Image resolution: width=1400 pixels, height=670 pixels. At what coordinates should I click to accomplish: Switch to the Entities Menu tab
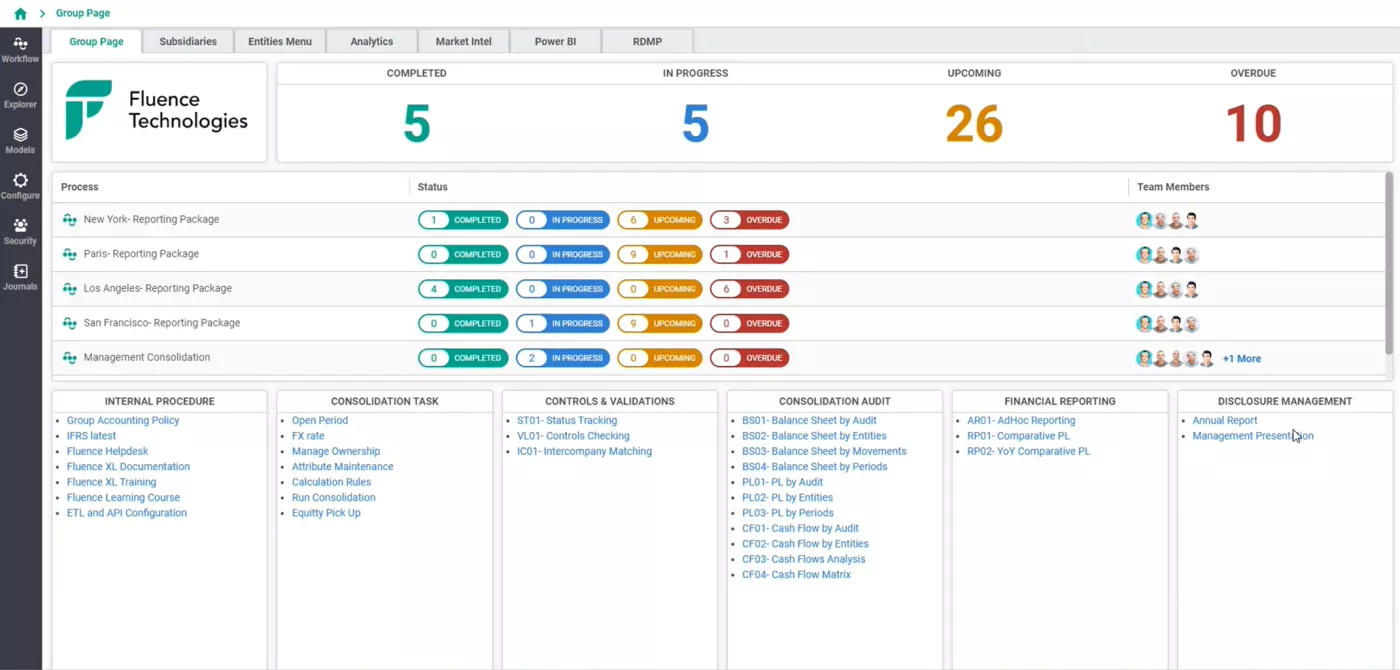[x=280, y=41]
